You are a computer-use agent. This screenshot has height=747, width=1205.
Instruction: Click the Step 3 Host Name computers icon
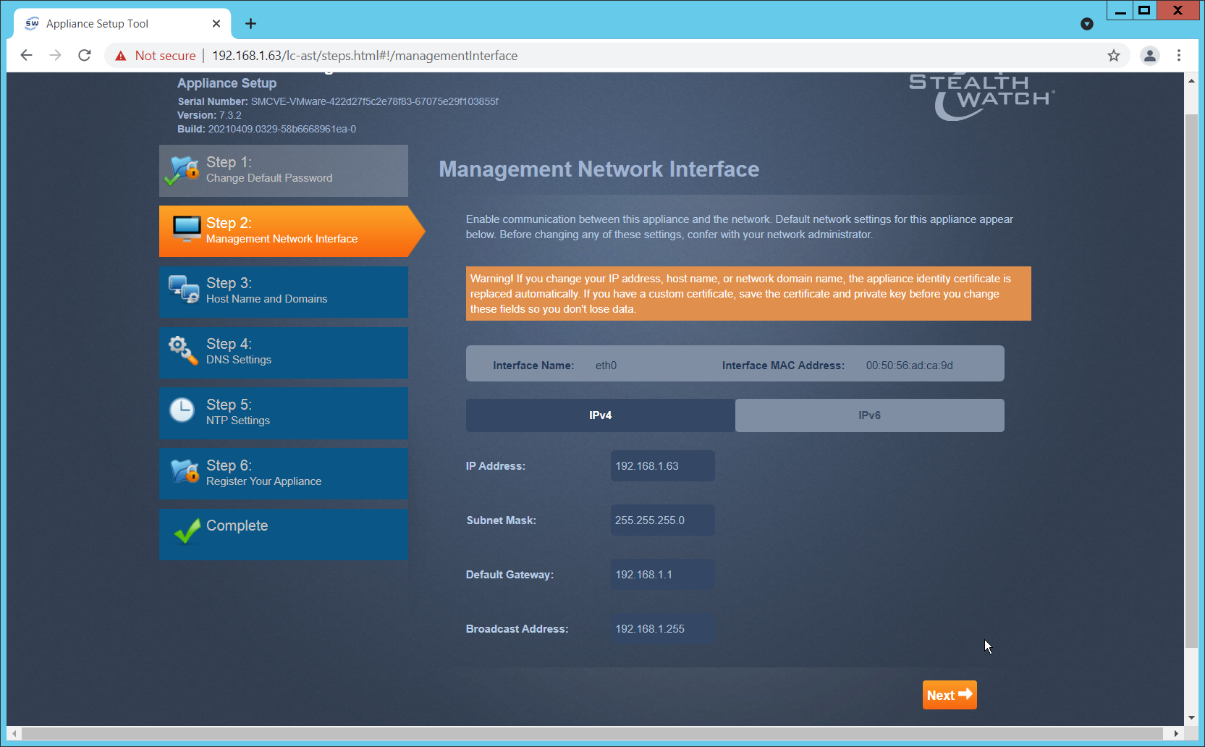(x=183, y=291)
